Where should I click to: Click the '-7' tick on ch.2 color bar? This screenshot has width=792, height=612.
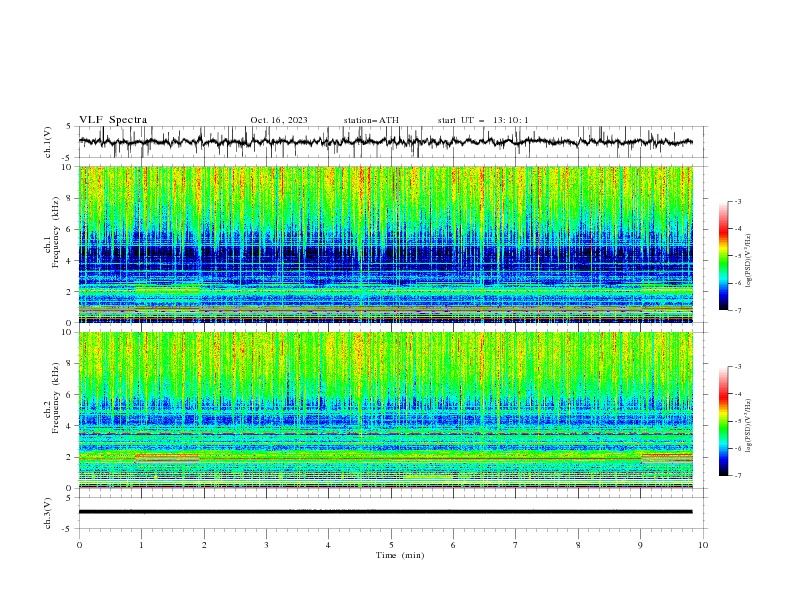[738, 476]
